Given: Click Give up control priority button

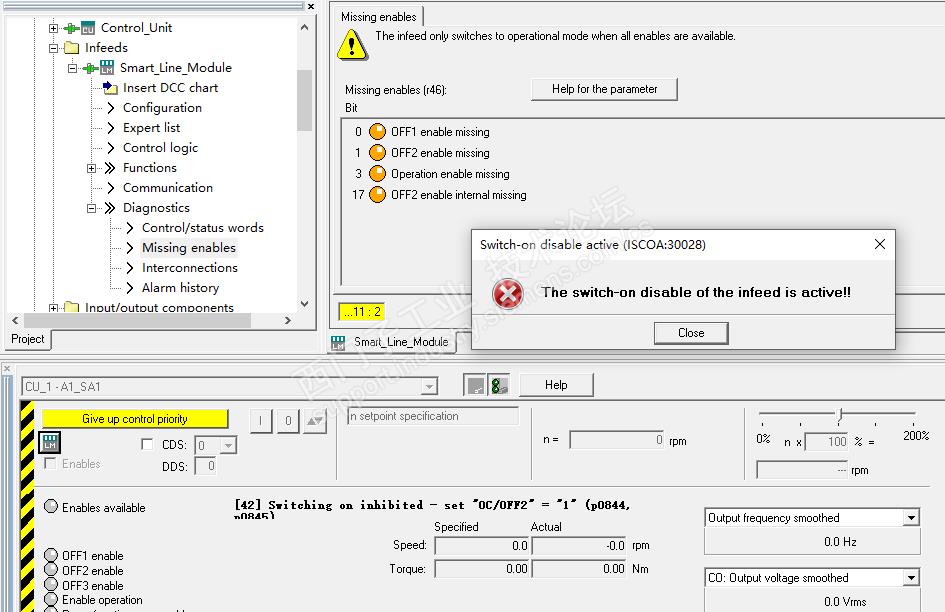Looking at the screenshot, I should click(x=135, y=418).
